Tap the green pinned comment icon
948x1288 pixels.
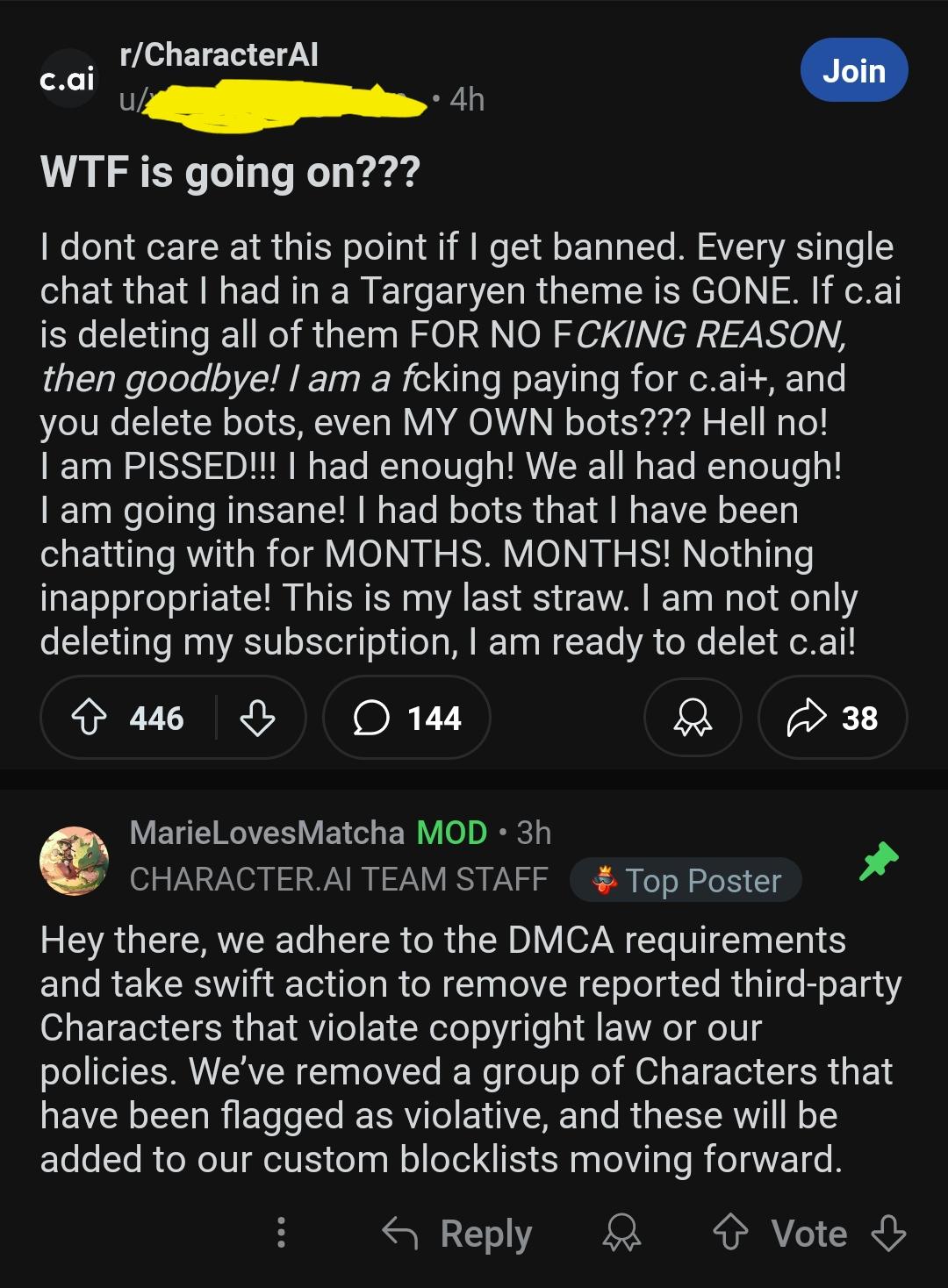(879, 860)
